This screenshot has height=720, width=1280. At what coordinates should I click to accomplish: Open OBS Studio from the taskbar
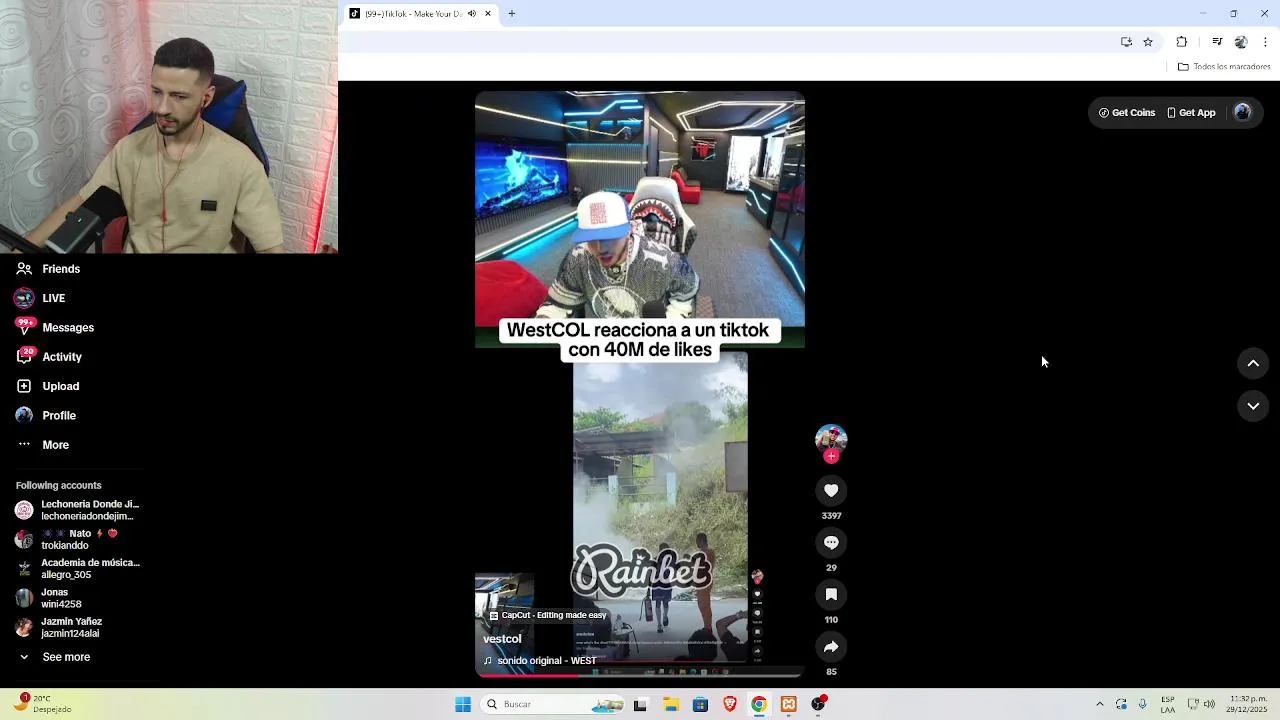(x=818, y=704)
